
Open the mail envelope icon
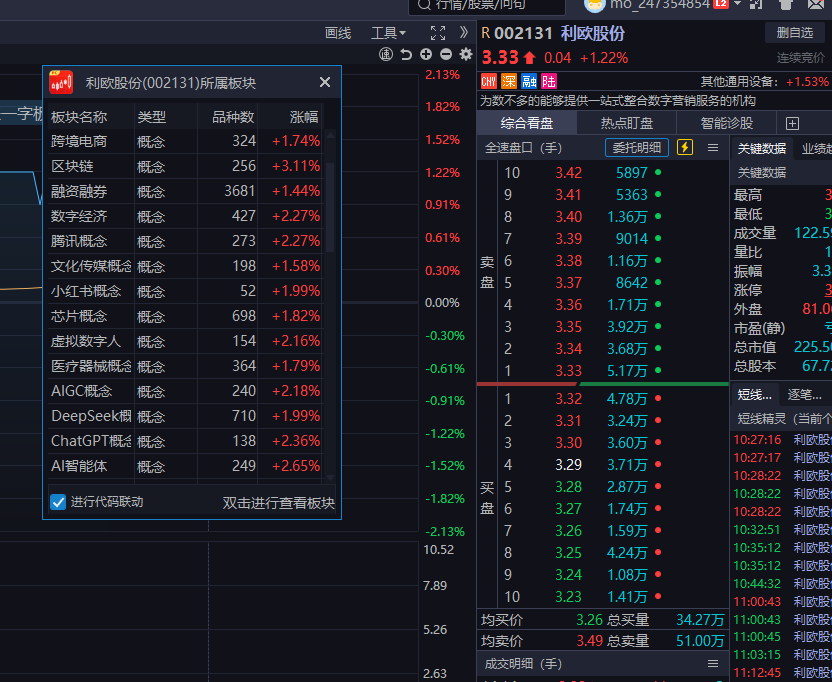(817, 4)
